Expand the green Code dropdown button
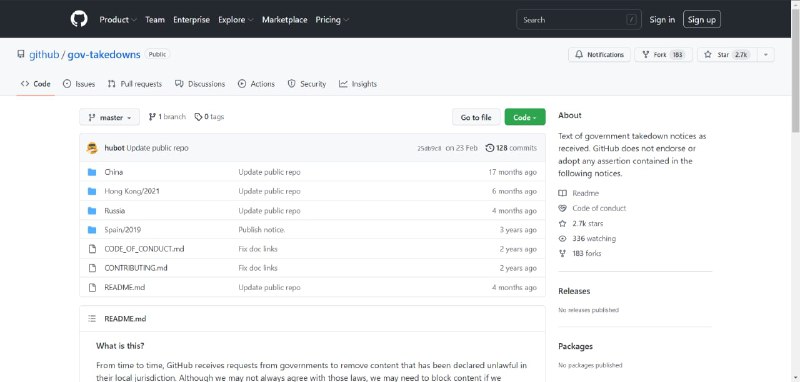Viewport: 800px width, 382px height. [x=525, y=117]
